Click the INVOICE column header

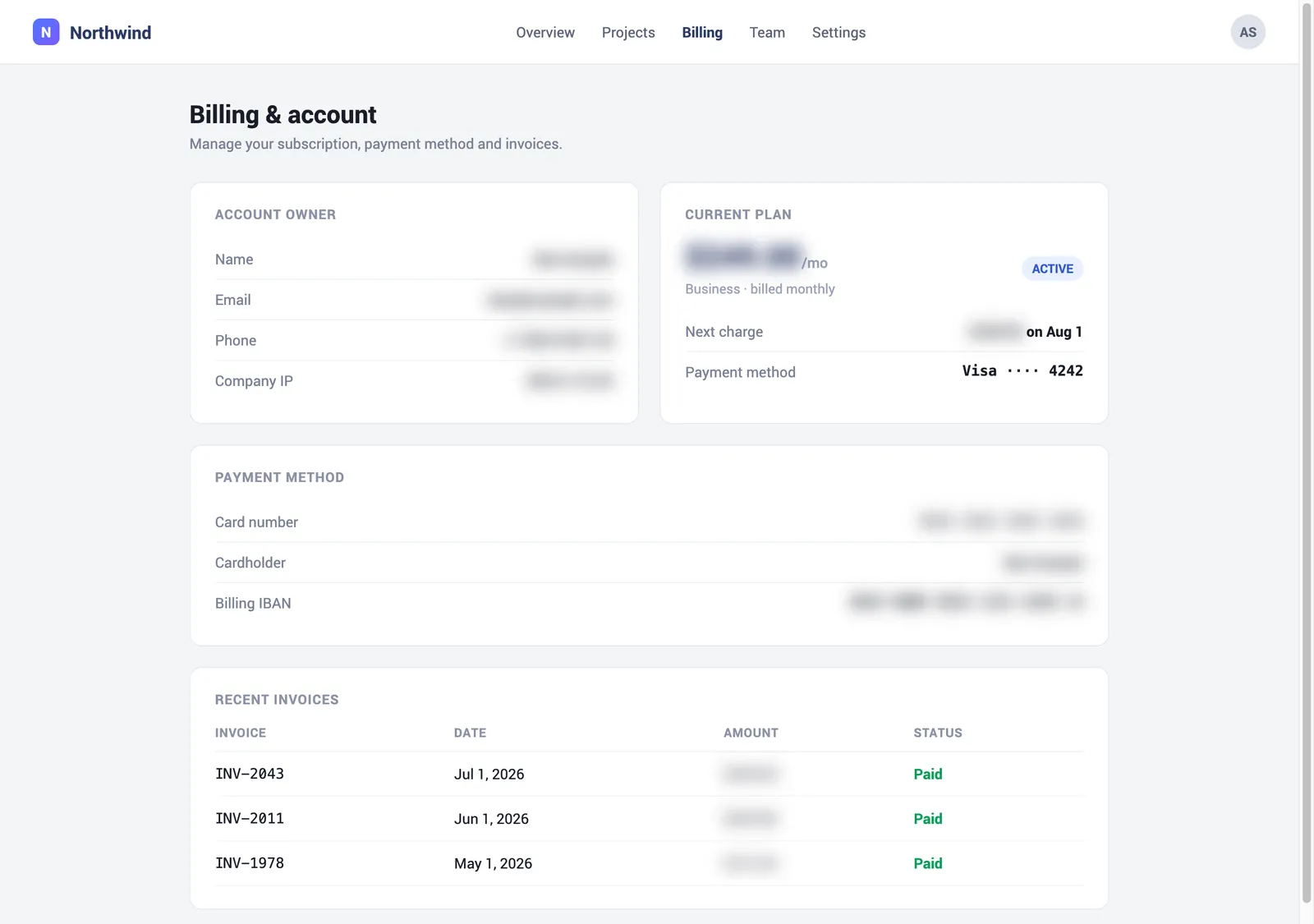pos(241,733)
